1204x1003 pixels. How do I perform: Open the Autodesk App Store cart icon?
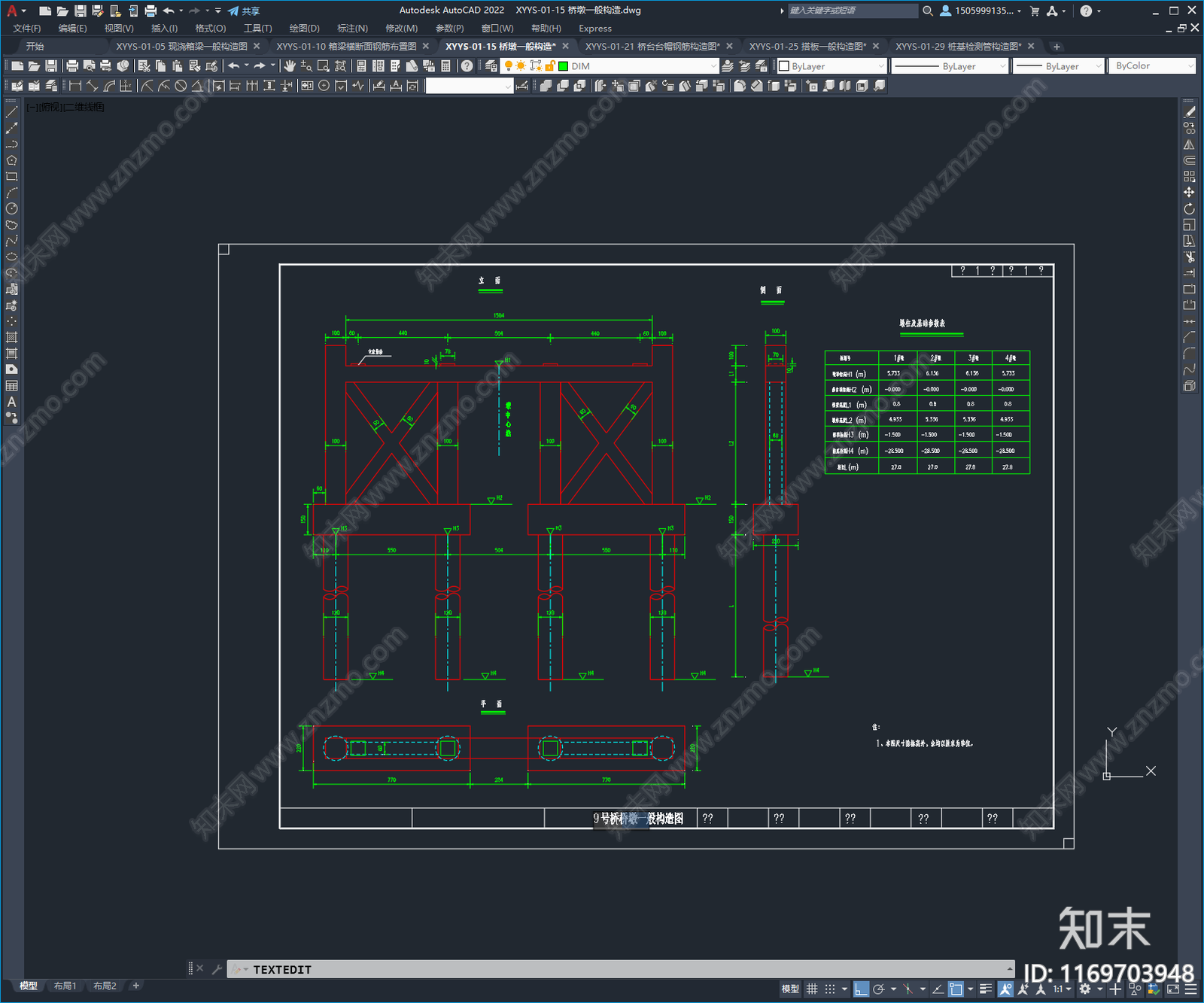pos(1035,11)
